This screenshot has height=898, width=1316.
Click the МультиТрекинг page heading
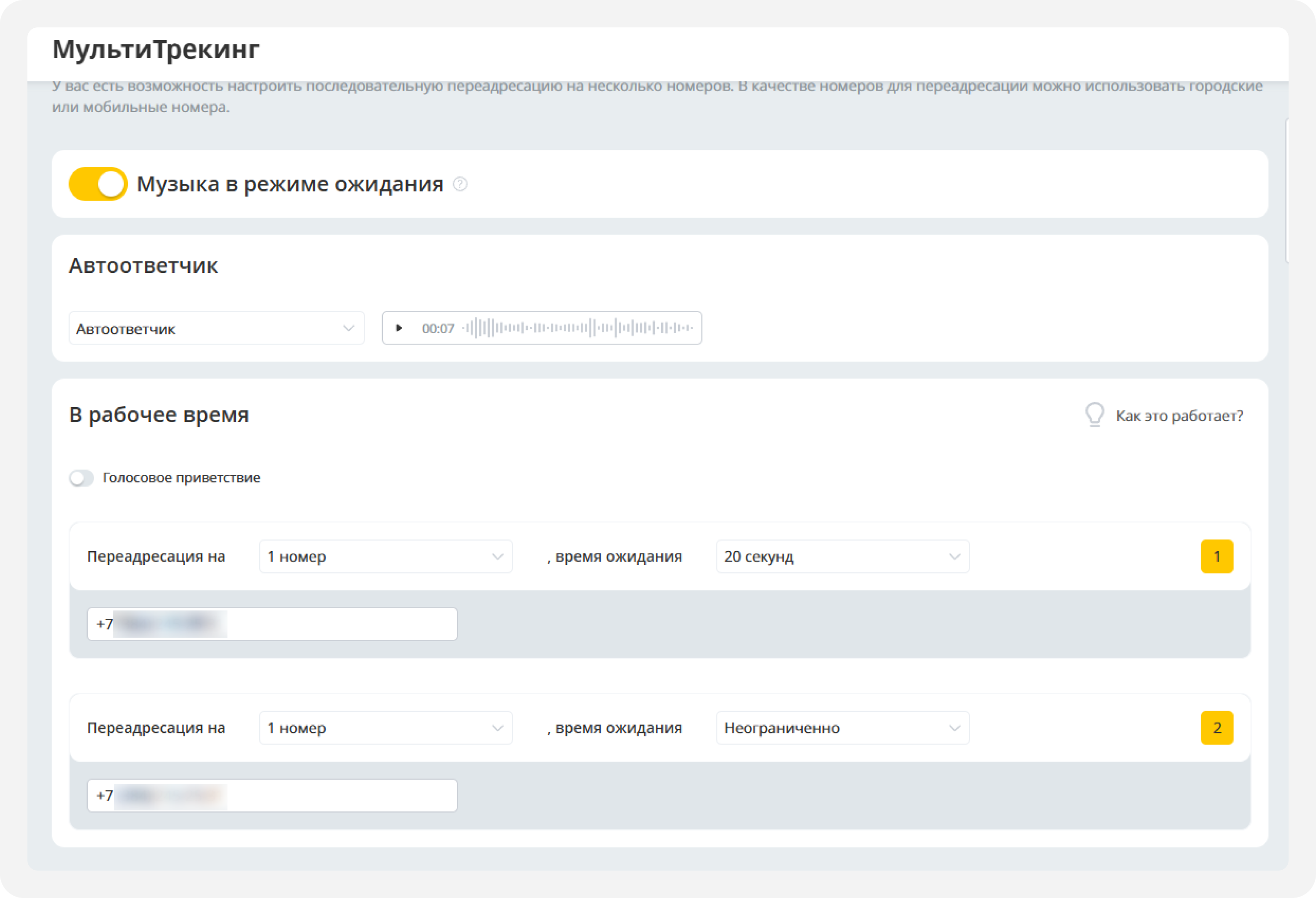pyautogui.click(x=156, y=49)
